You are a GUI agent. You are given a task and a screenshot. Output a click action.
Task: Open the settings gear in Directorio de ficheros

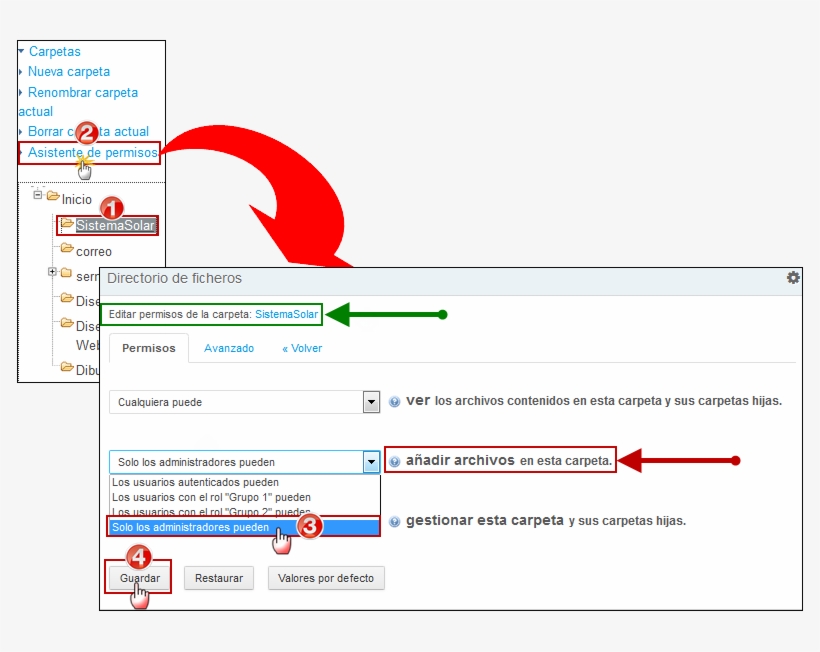click(793, 278)
